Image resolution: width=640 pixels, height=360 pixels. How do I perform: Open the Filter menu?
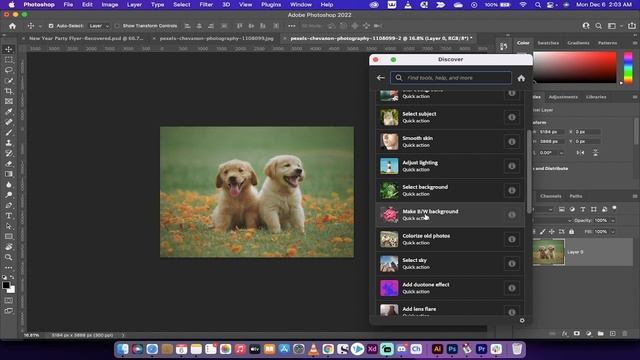[x=206, y=4]
